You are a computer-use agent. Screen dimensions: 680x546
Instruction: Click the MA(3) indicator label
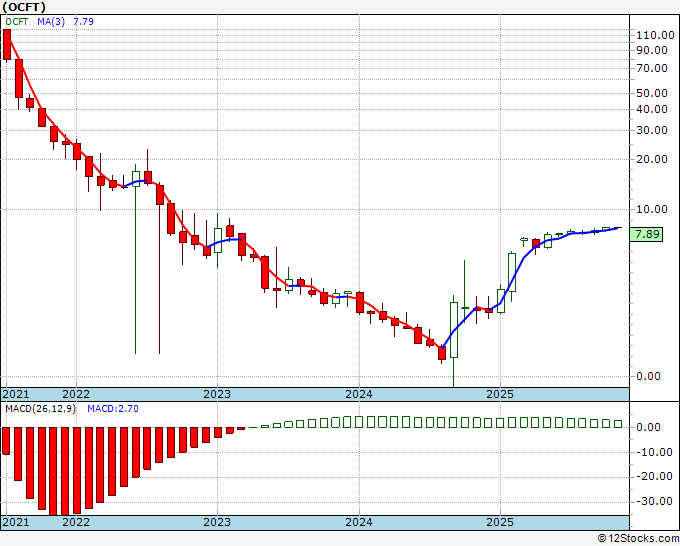(x=51, y=22)
